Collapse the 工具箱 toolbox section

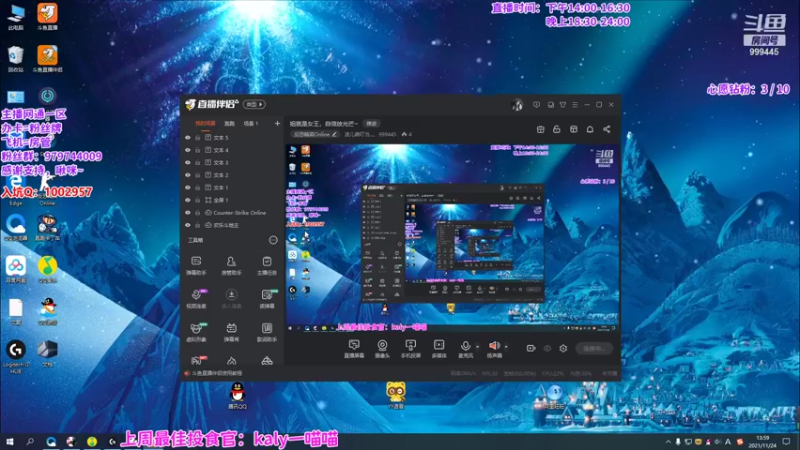pyautogui.click(x=273, y=240)
